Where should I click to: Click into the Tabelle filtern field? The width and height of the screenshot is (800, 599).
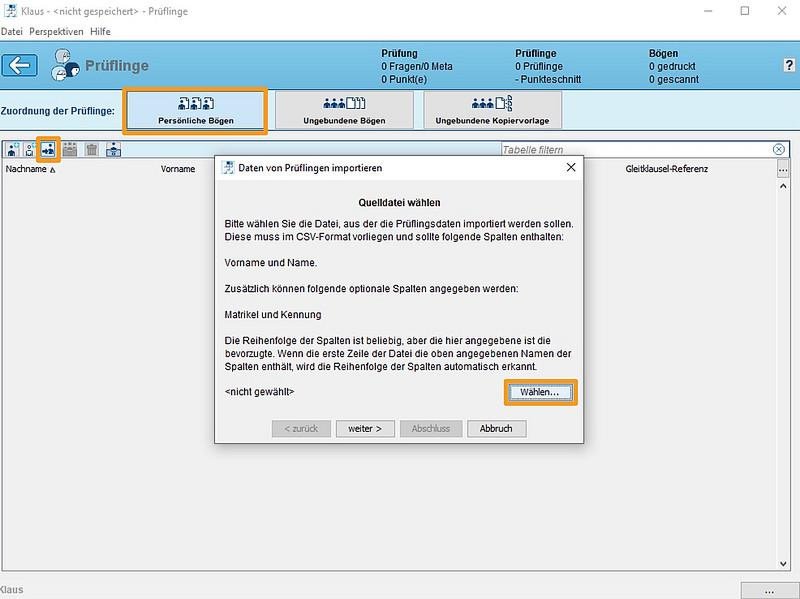click(x=635, y=149)
